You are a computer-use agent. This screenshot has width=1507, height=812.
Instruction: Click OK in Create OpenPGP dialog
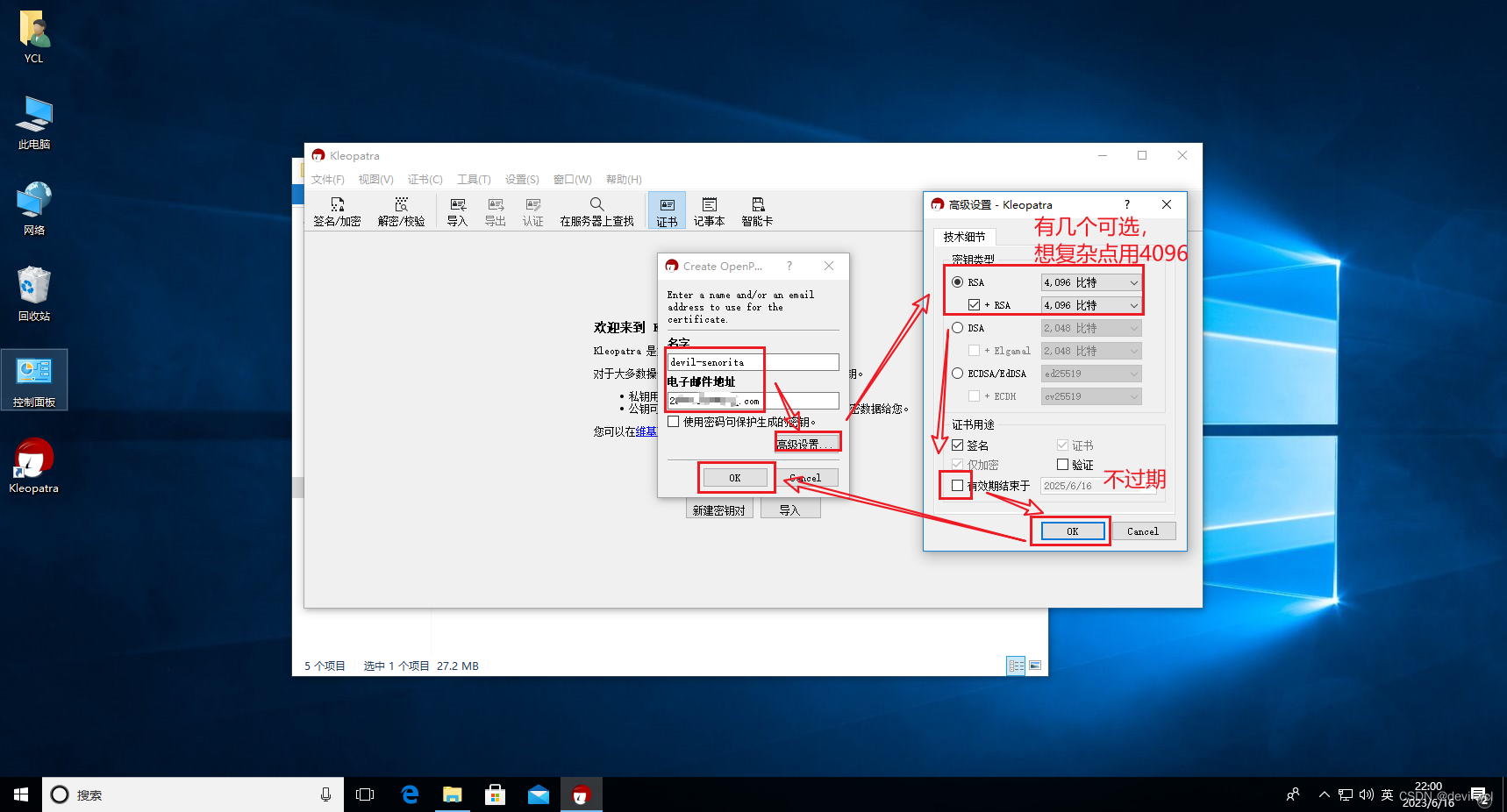[x=735, y=478]
